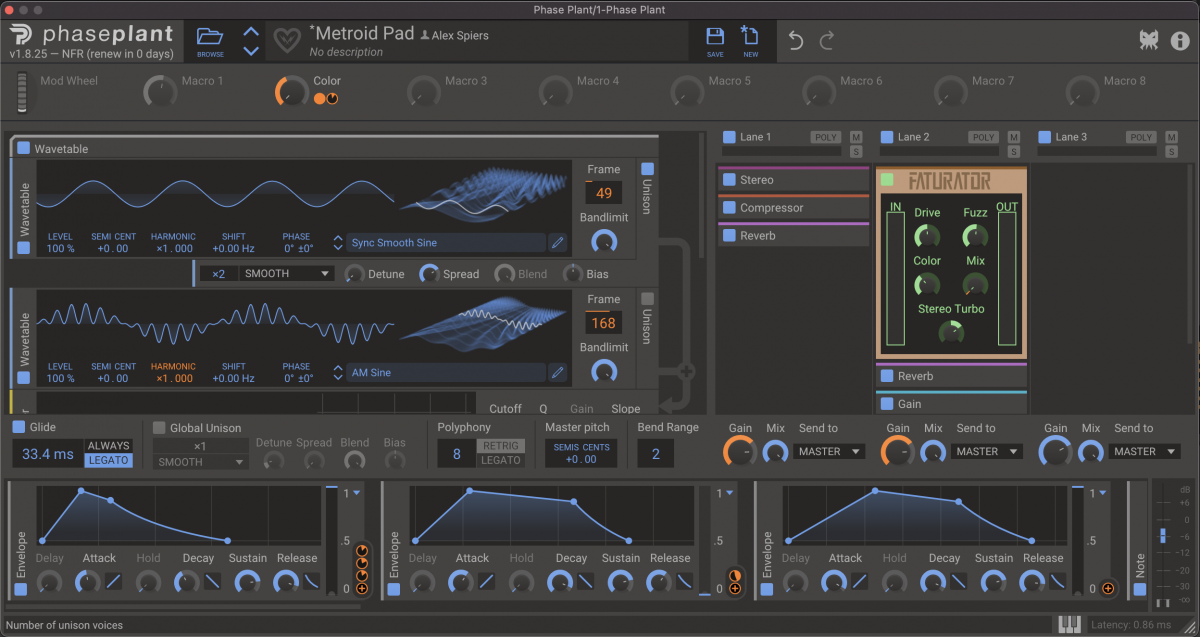Mute Lane 1 with its M button

point(856,137)
